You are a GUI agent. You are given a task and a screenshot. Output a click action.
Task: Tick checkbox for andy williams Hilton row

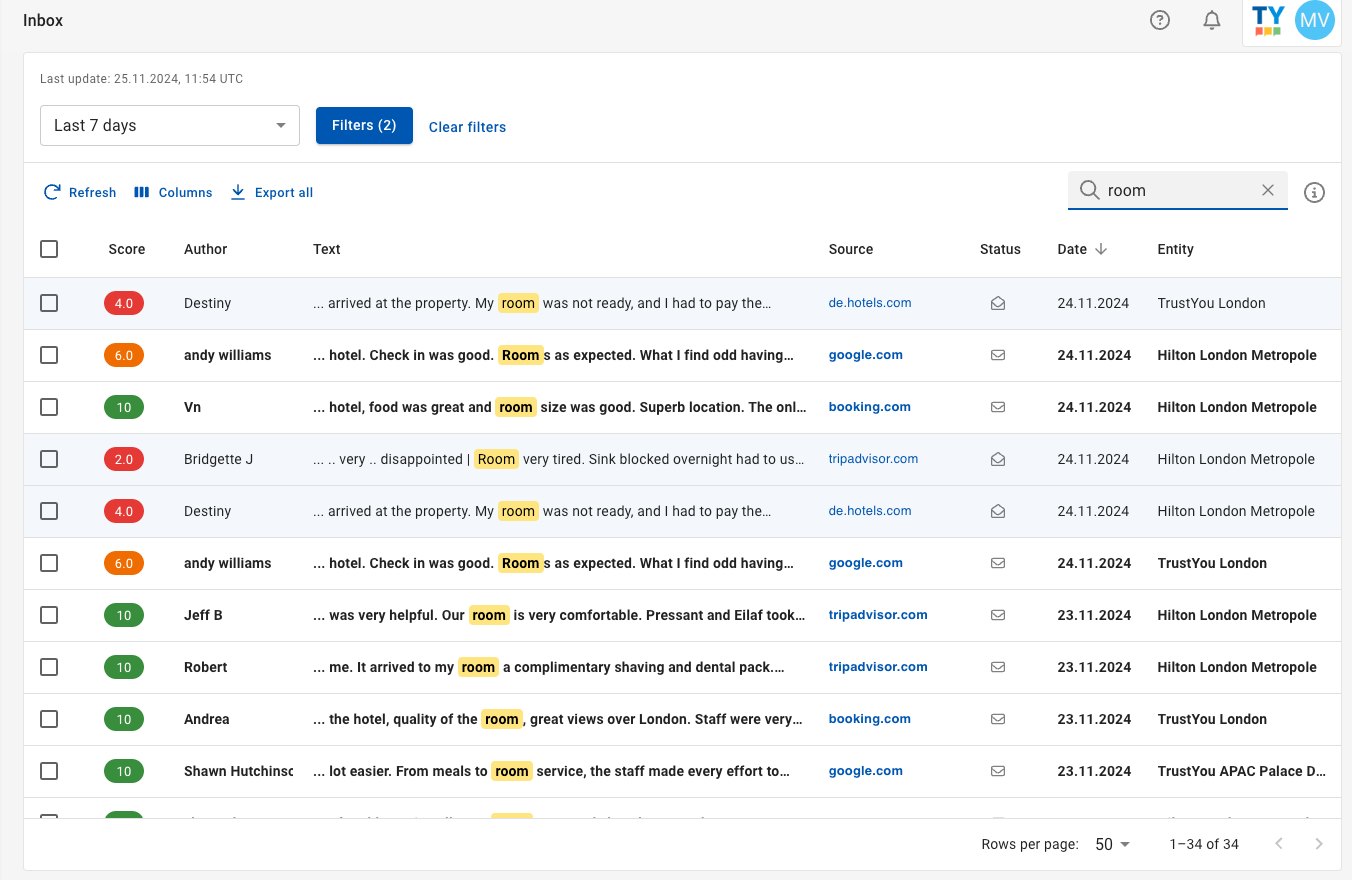coord(49,355)
